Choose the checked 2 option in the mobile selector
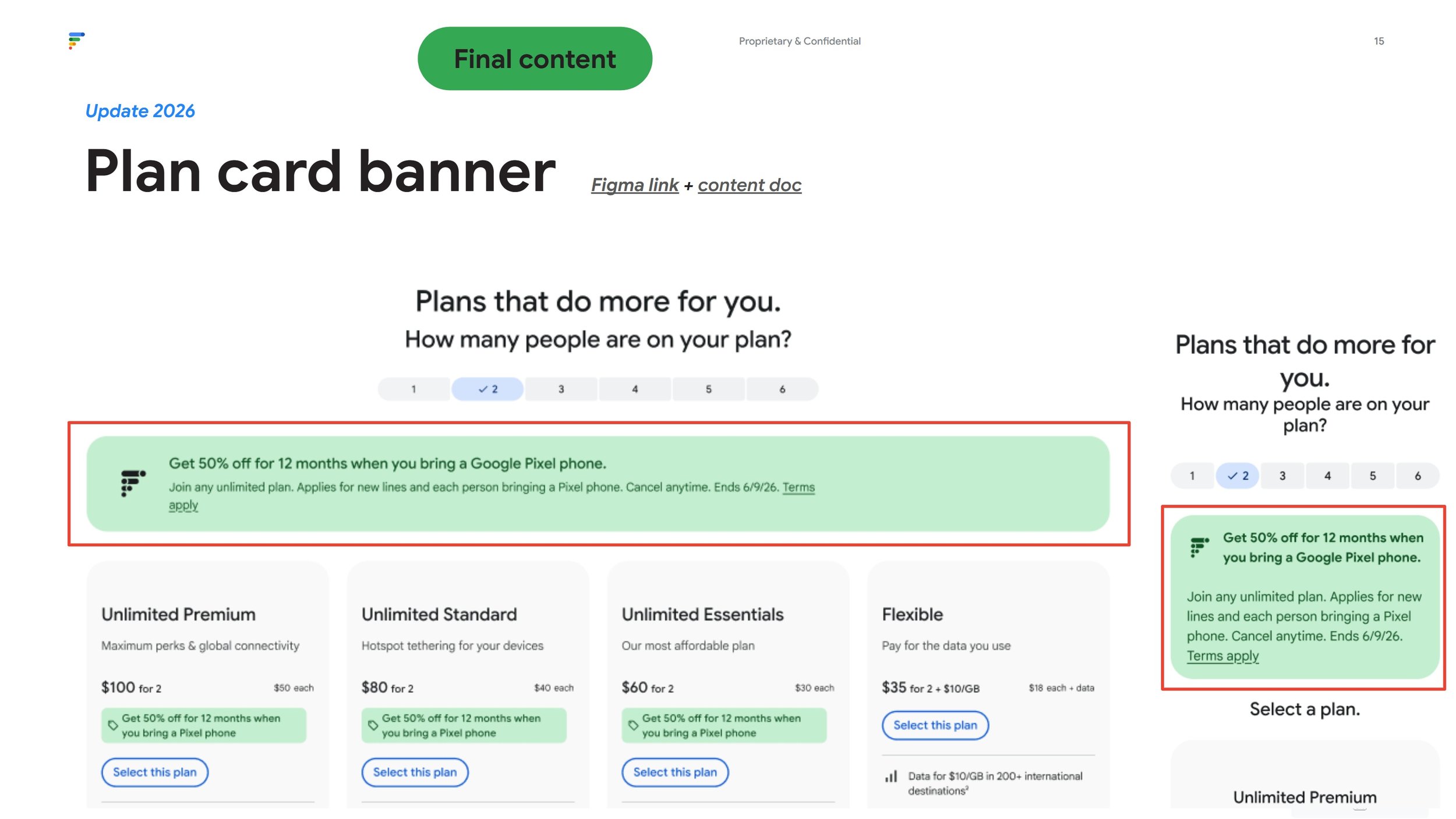The image size is (1456, 819). click(x=1238, y=476)
